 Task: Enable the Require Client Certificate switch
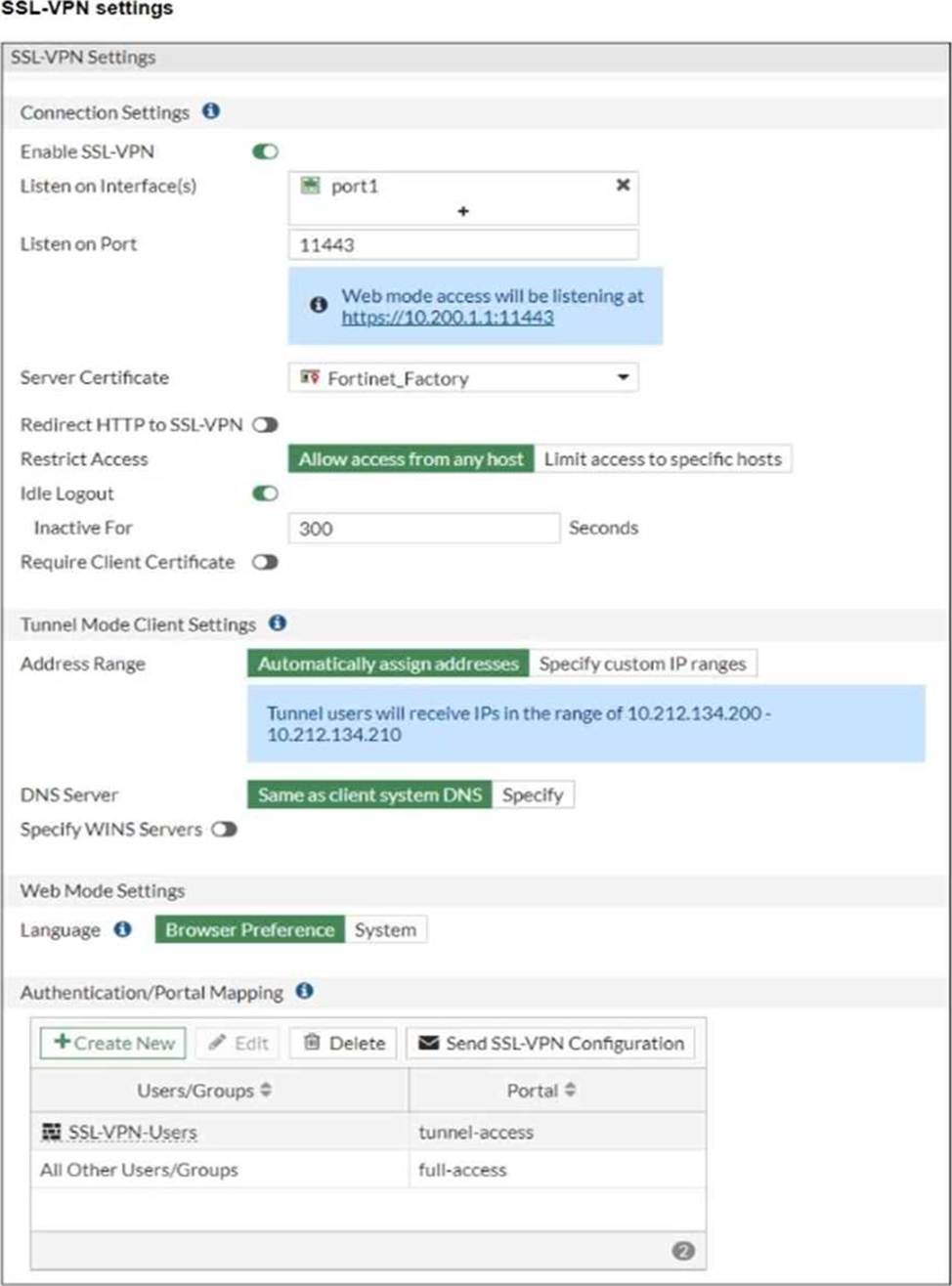click(265, 562)
